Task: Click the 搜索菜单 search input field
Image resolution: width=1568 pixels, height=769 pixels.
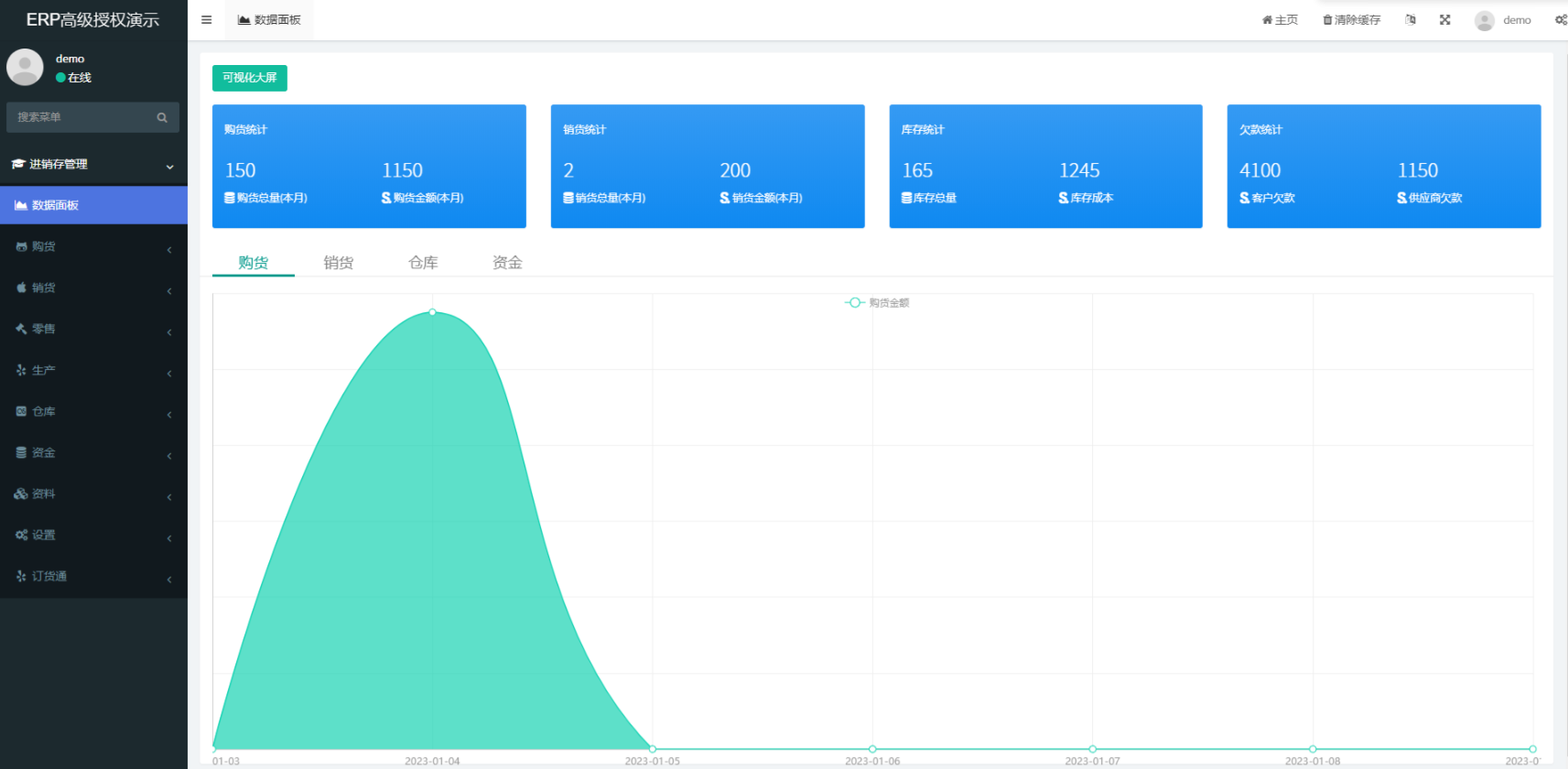Action: 81,117
